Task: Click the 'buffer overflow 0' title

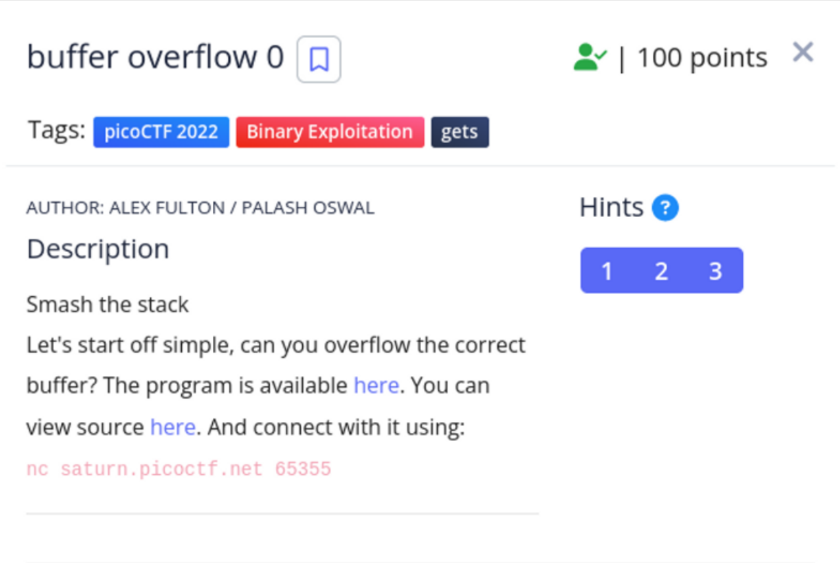Action: 155,58
